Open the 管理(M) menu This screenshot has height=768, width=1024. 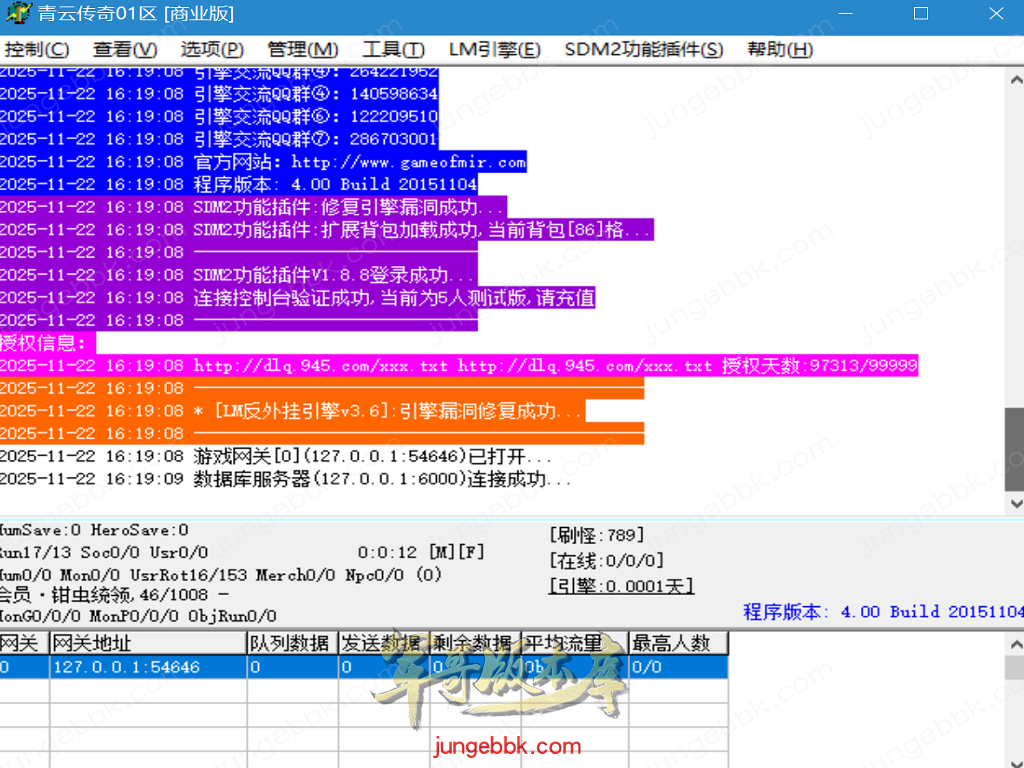point(303,50)
